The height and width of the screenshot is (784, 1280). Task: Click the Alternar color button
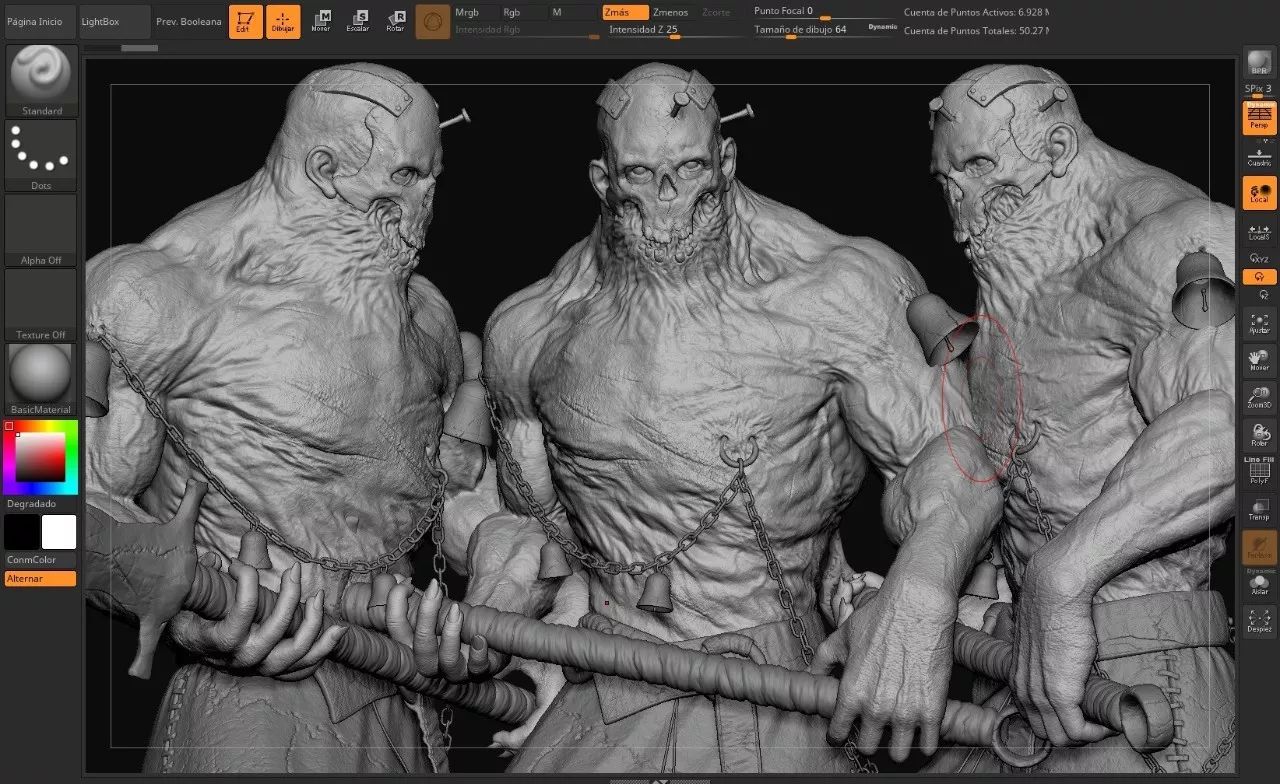(x=40, y=579)
